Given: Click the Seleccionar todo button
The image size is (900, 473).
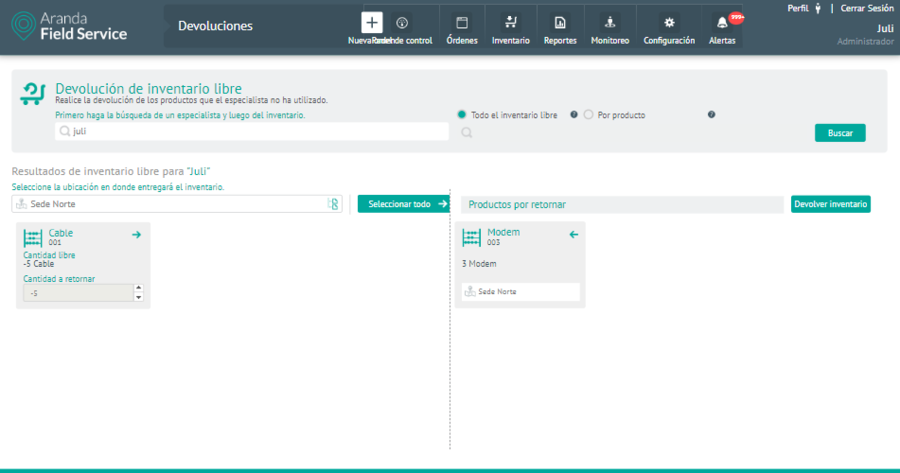Looking at the screenshot, I should [x=403, y=204].
